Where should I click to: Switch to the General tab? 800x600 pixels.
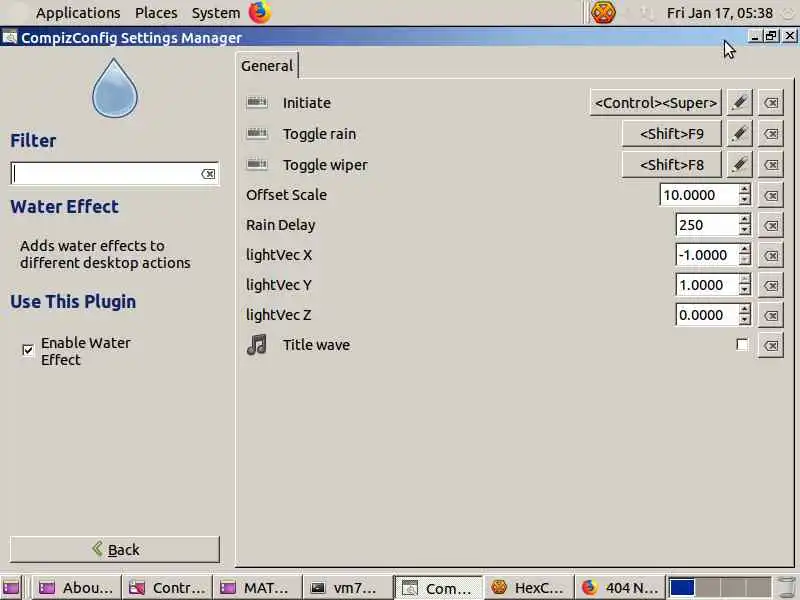pyautogui.click(x=267, y=66)
